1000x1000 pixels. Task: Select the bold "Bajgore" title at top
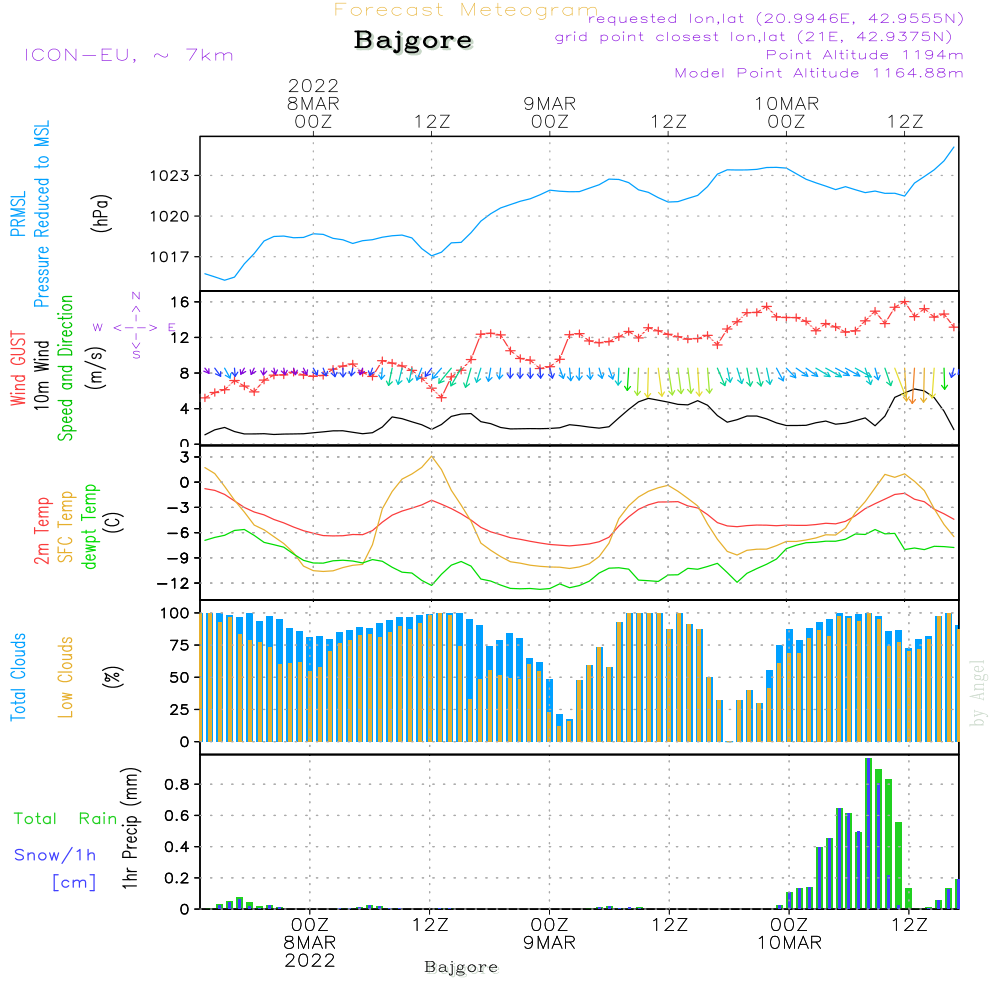pyautogui.click(x=413, y=40)
